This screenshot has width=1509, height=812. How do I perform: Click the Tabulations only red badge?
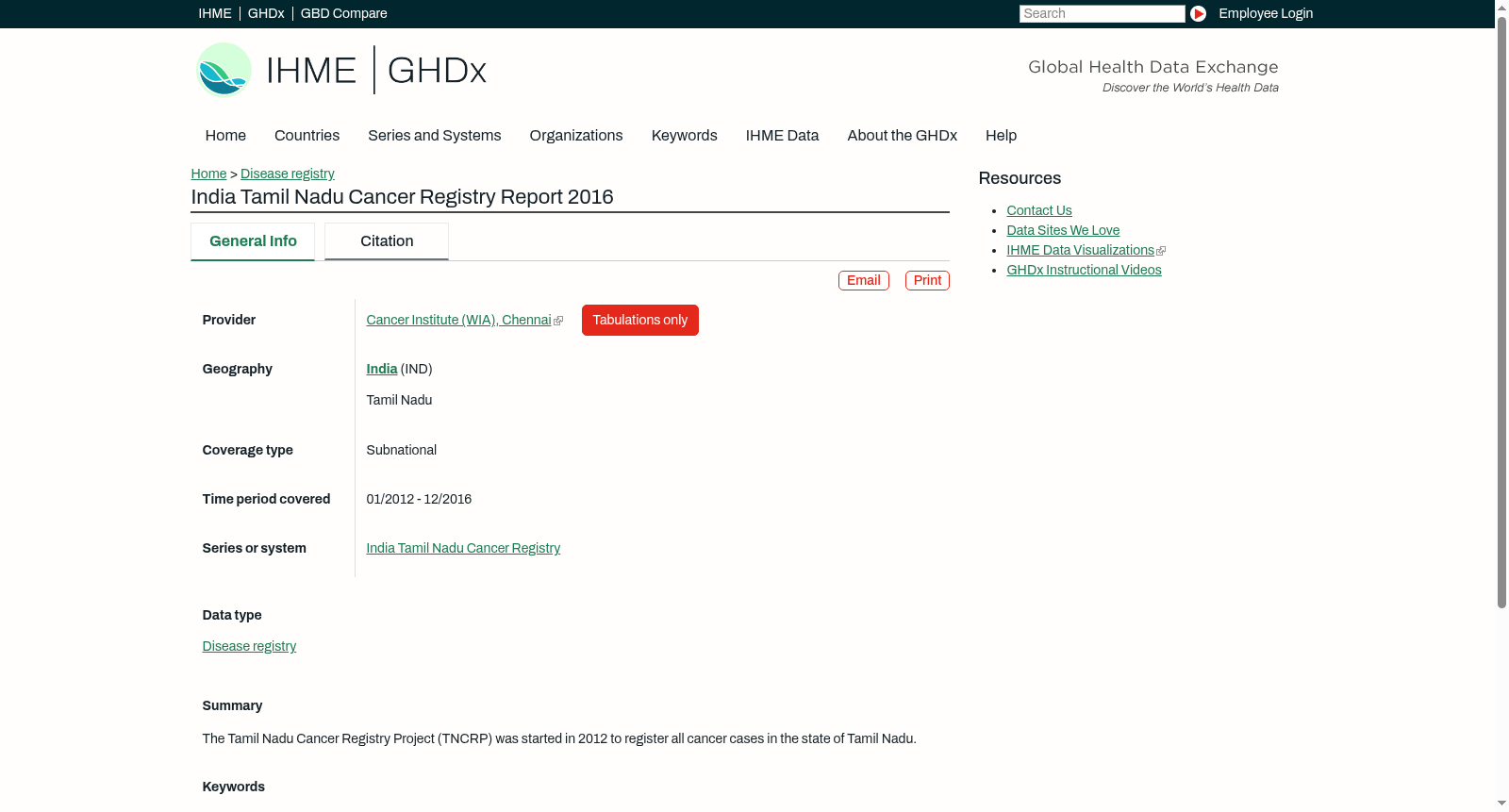pos(640,321)
